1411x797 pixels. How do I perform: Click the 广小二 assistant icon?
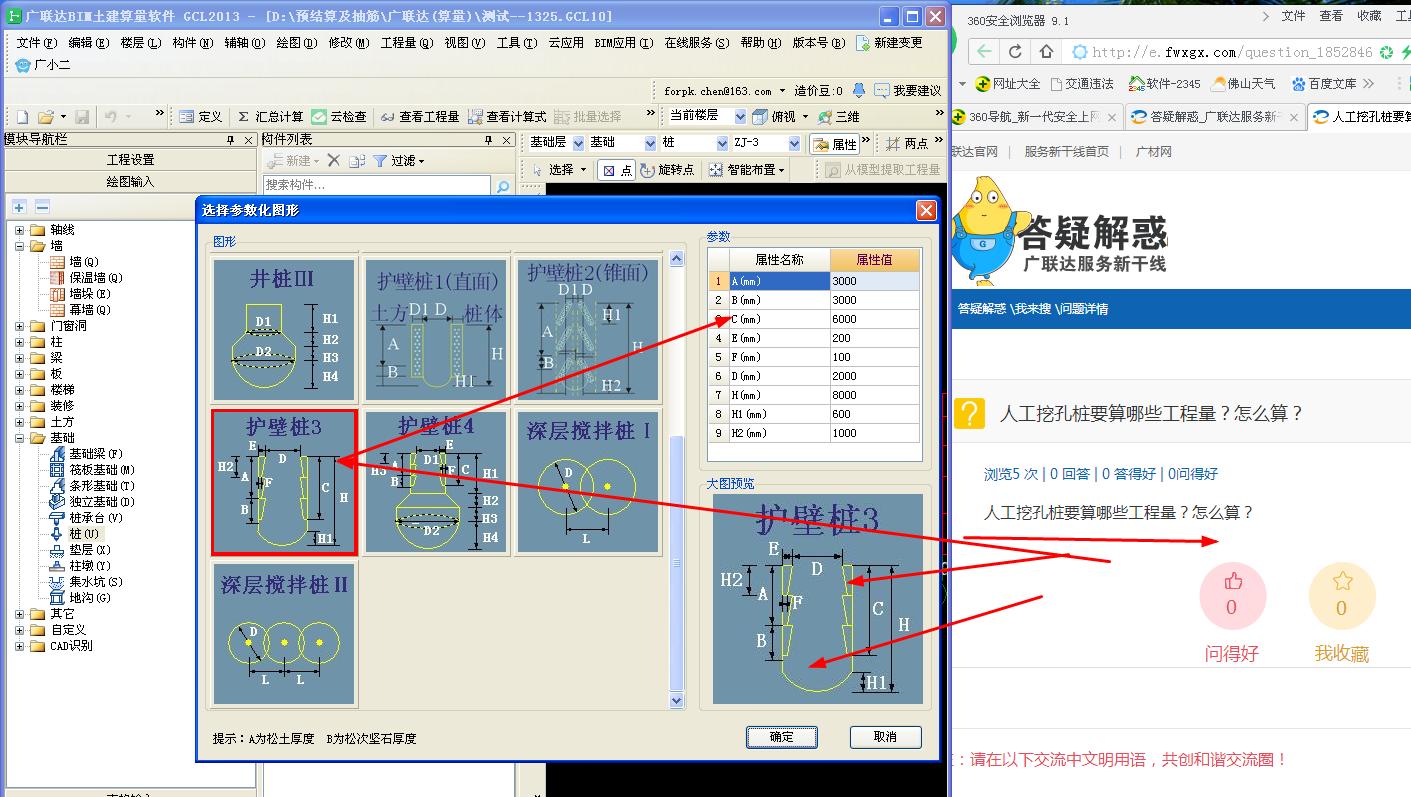43,65
